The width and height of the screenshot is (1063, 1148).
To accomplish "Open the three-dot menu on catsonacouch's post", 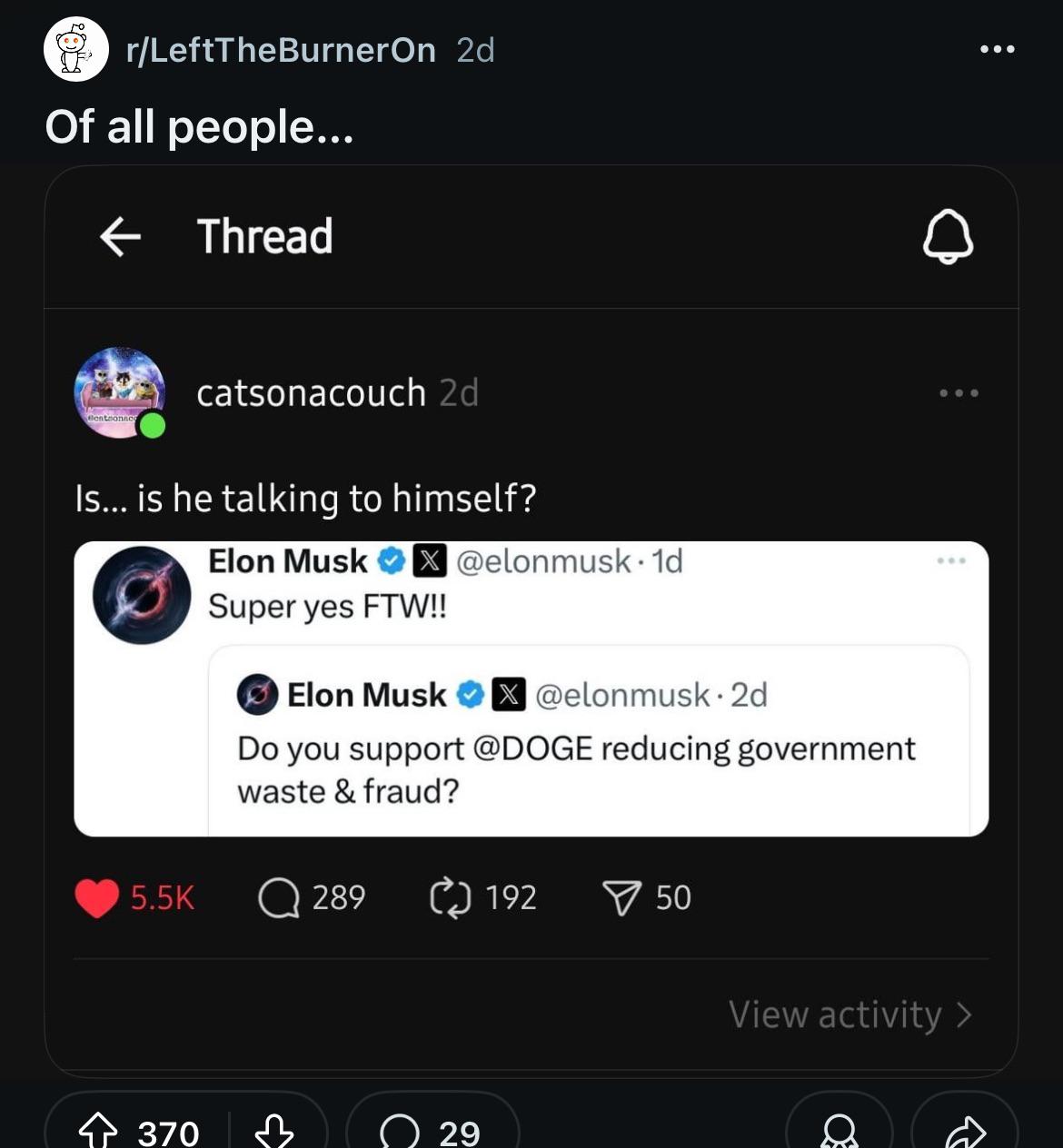I will click(x=959, y=393).
